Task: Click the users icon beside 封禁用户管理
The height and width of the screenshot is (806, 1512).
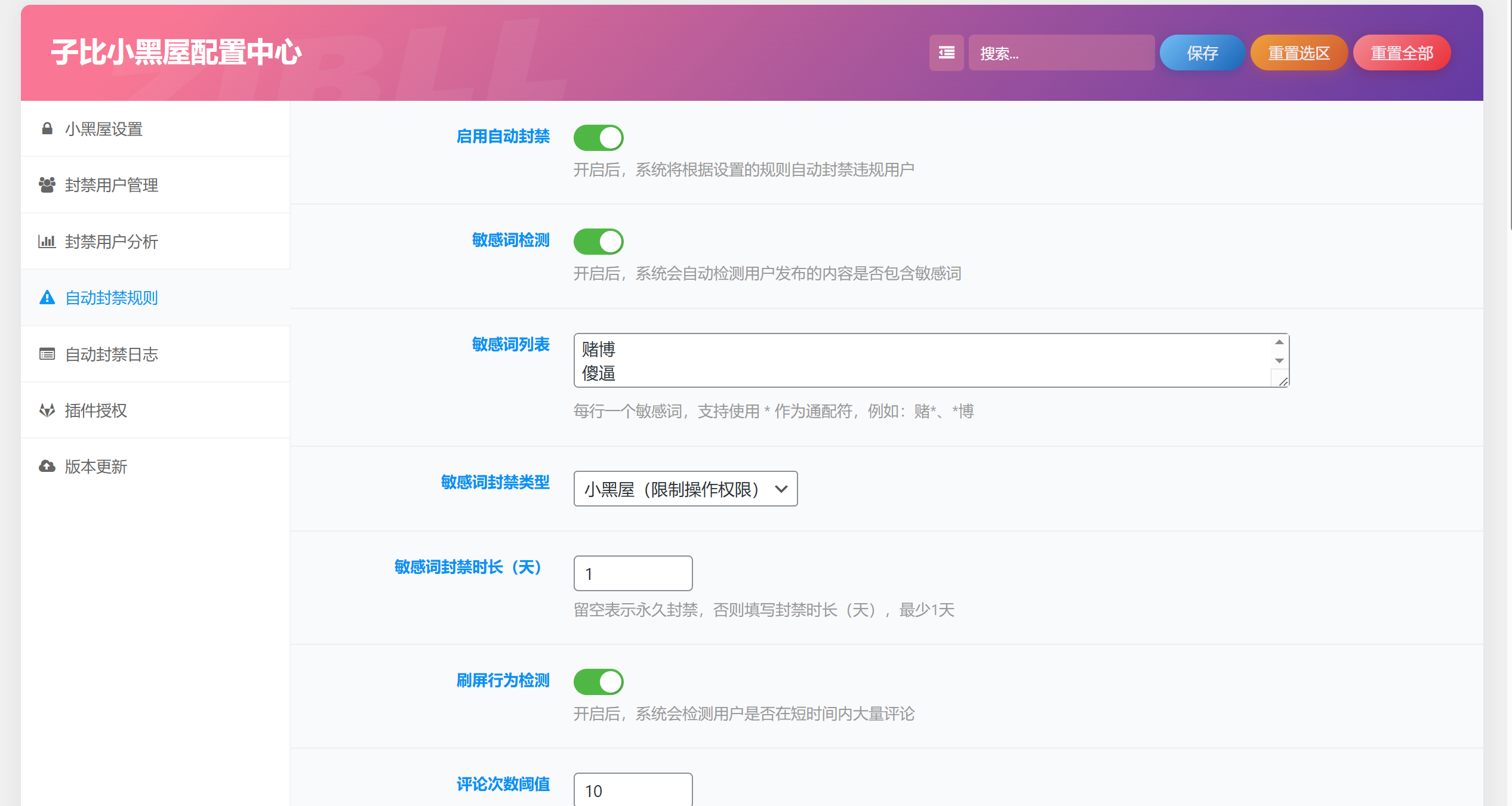Action: (x=47, y=184)
